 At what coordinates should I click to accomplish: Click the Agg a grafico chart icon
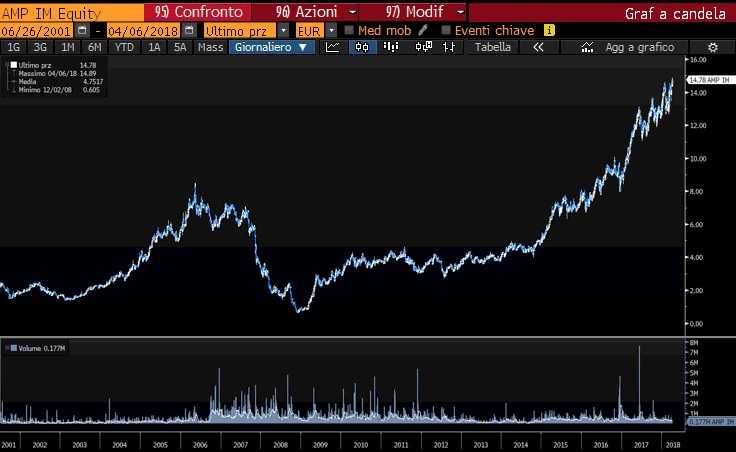587,47
